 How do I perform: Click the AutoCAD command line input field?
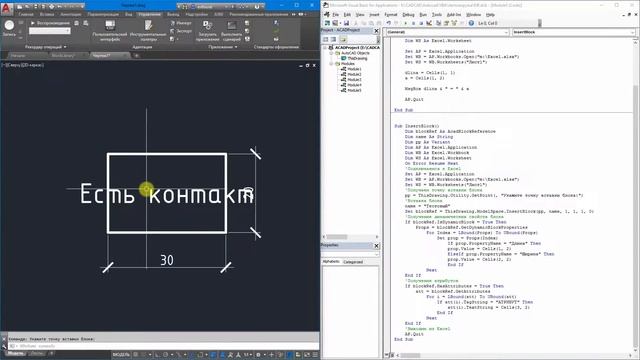click(163, 346)
